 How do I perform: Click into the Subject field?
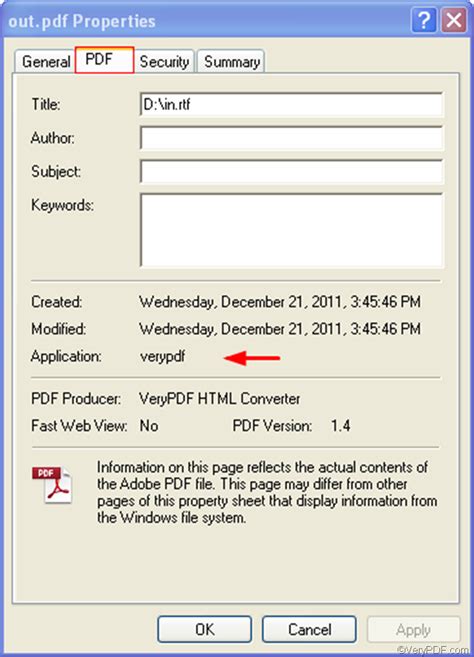pyautogui.click(x=291, y=171)
